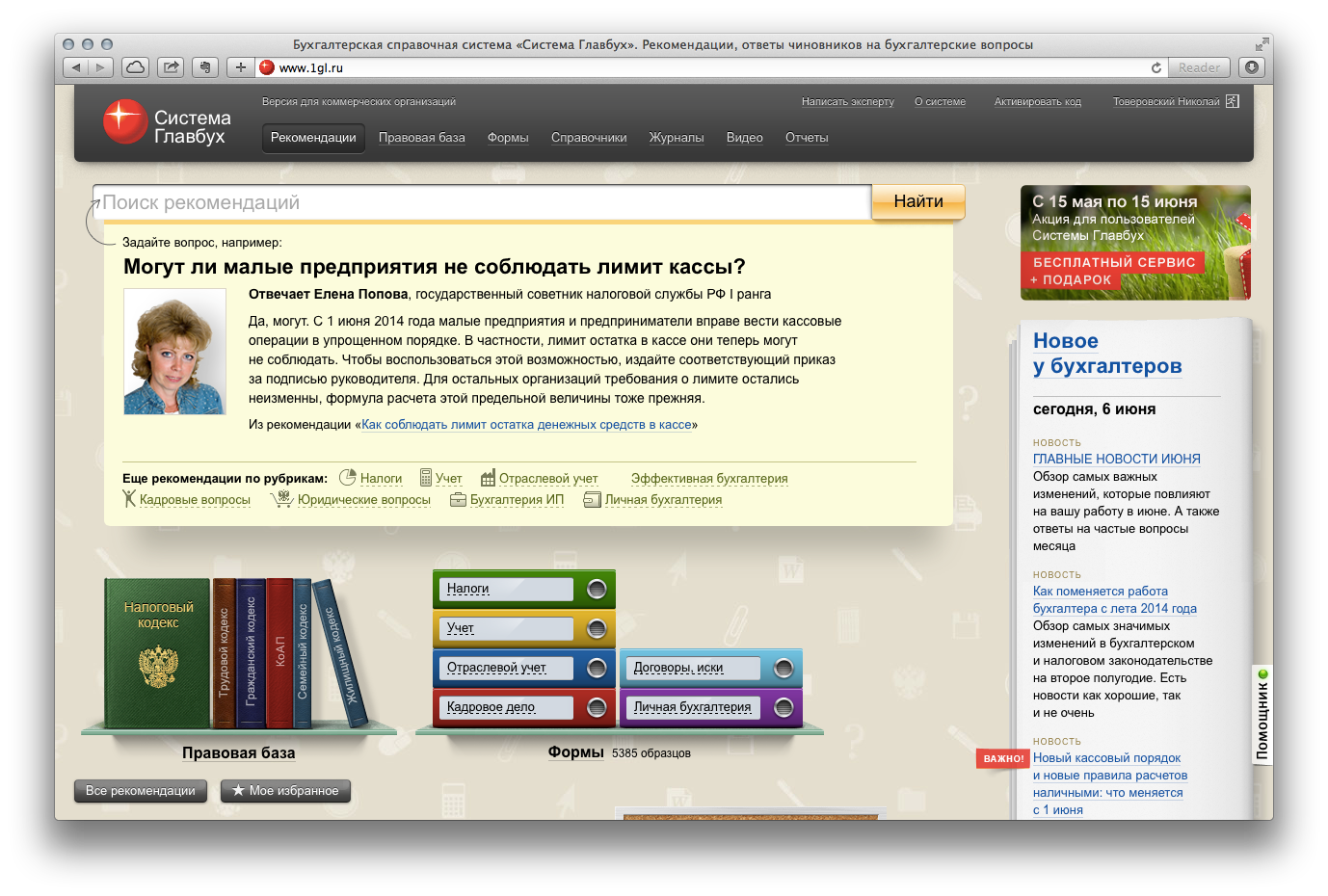Switch to the Правовая база tab
The width and height of the screenshot is (1328, 896).
point(421,138)
